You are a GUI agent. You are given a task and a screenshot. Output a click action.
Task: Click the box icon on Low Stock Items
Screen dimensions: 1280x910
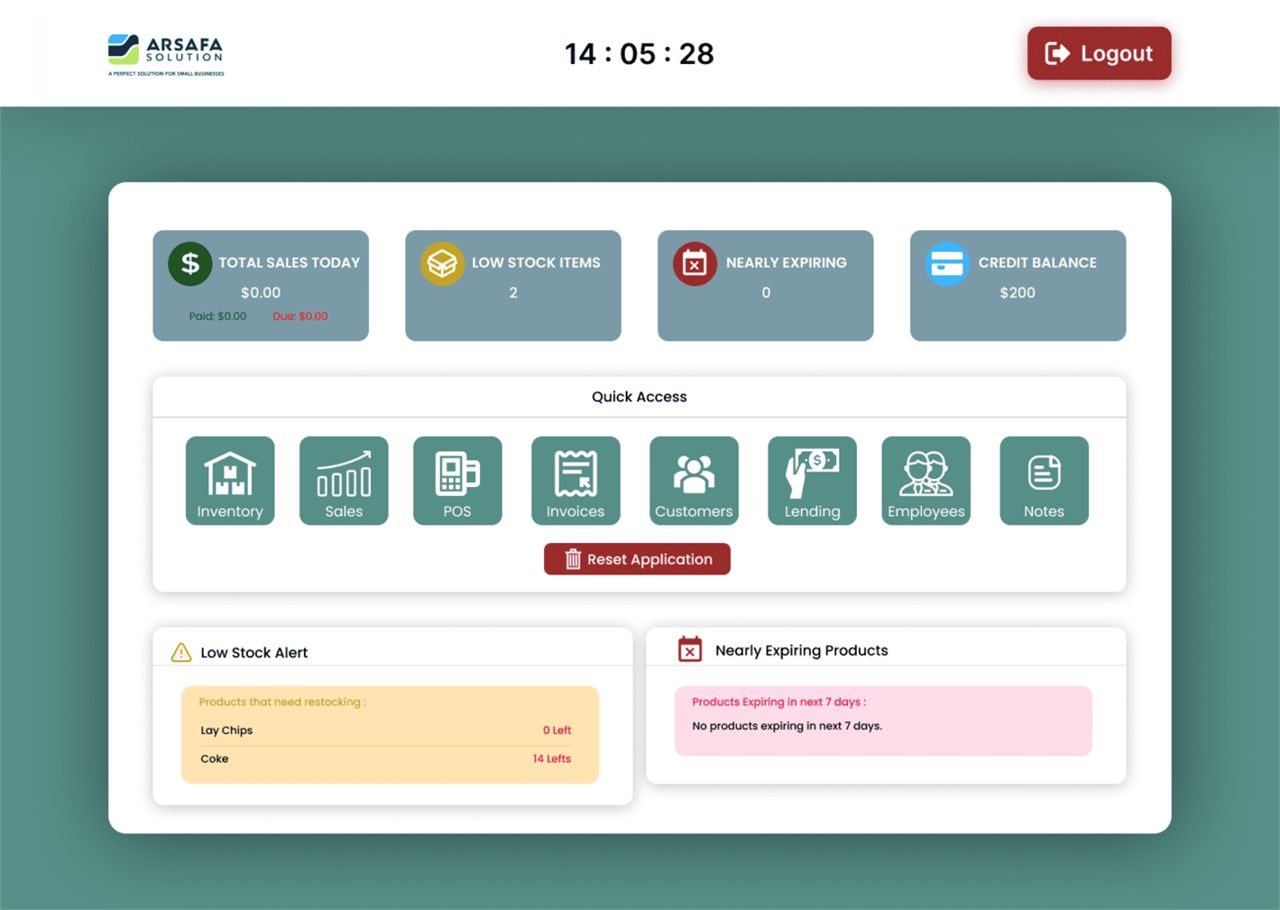(442, 264)
